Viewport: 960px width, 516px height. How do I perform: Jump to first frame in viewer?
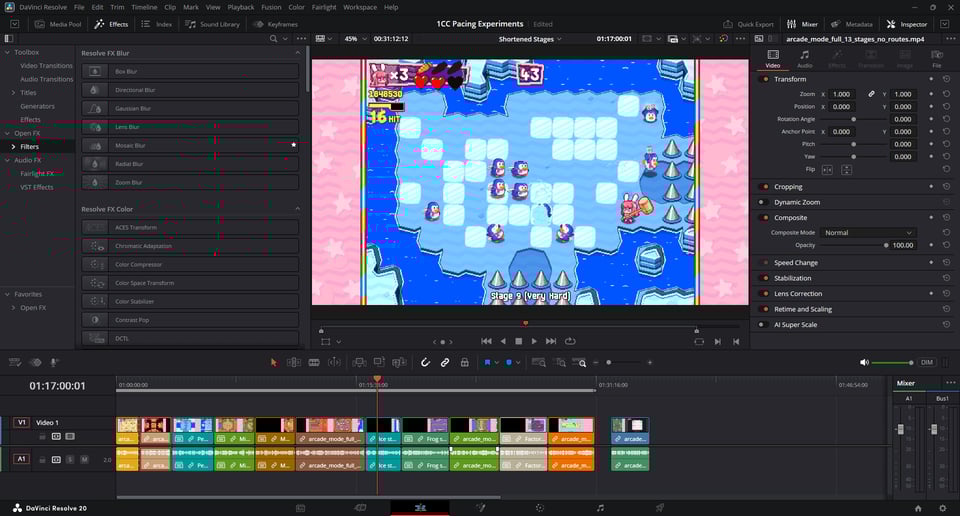(486, 341)
